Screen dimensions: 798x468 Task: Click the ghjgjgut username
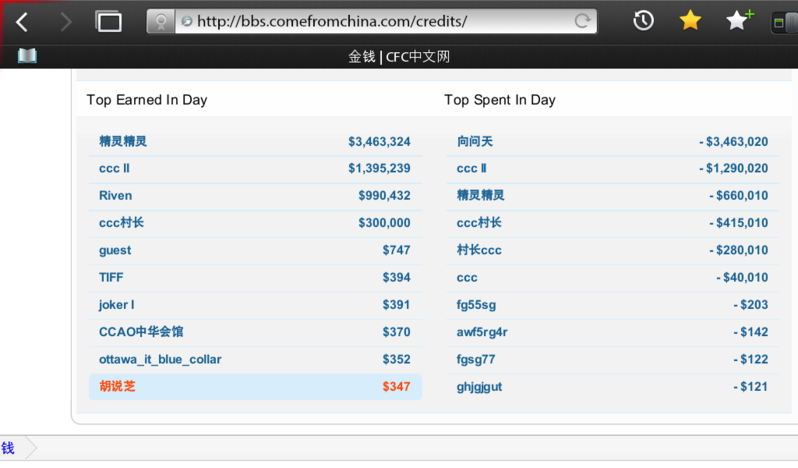(480, 387)
